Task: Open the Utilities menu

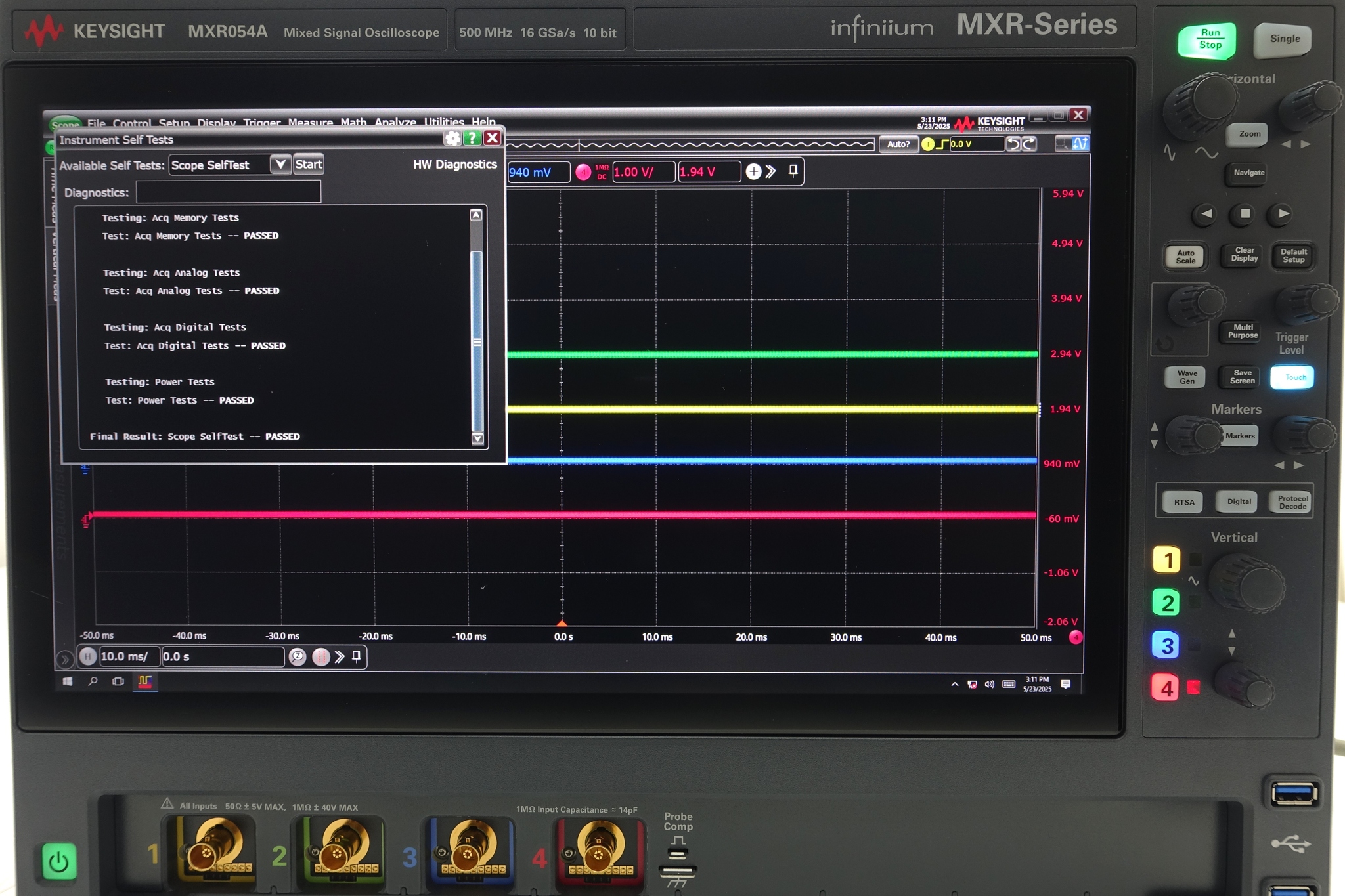Action: (x=444, y=122)
